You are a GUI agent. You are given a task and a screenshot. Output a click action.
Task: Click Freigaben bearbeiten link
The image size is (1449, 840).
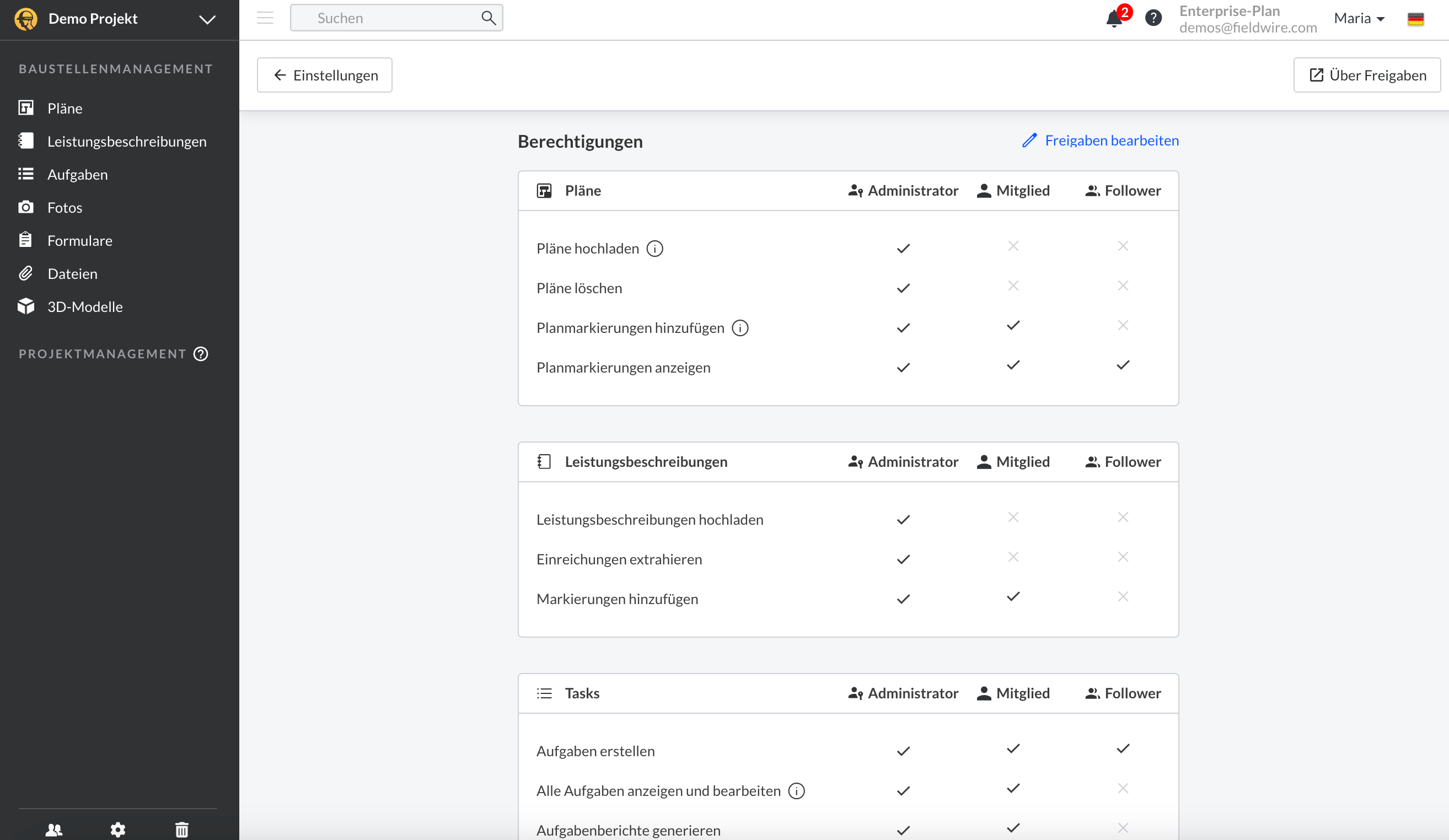[x=1101, y=141]
